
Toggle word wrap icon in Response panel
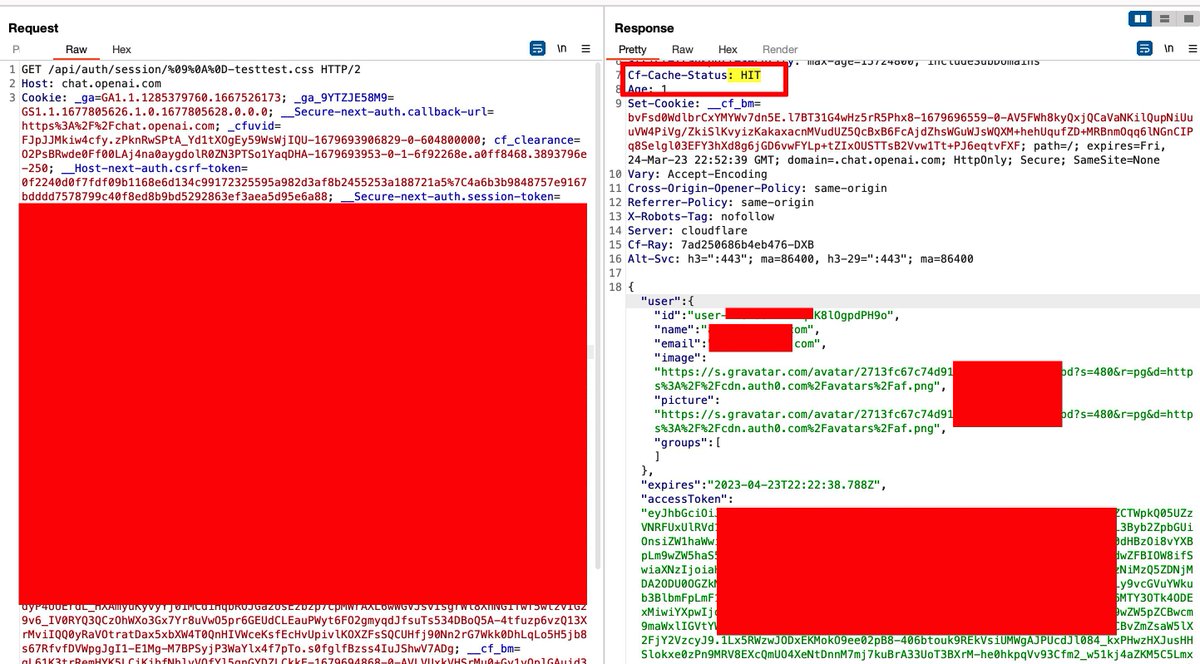(x=1143, y=49)
